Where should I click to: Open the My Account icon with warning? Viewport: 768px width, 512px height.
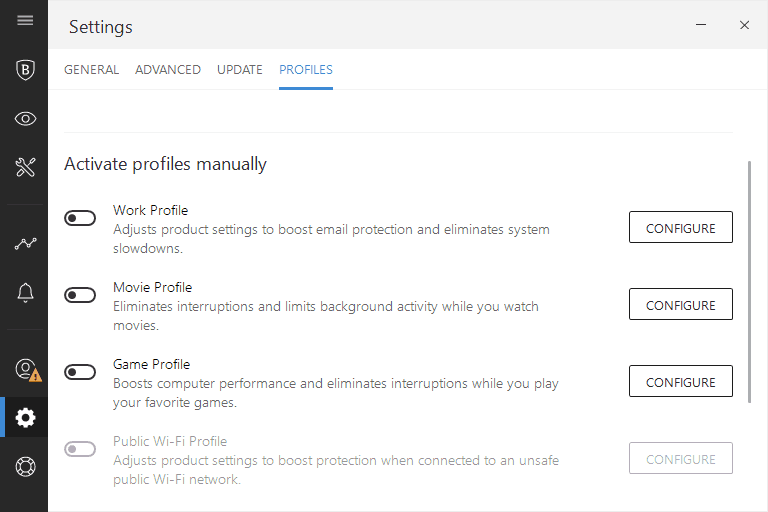(27, 370)
